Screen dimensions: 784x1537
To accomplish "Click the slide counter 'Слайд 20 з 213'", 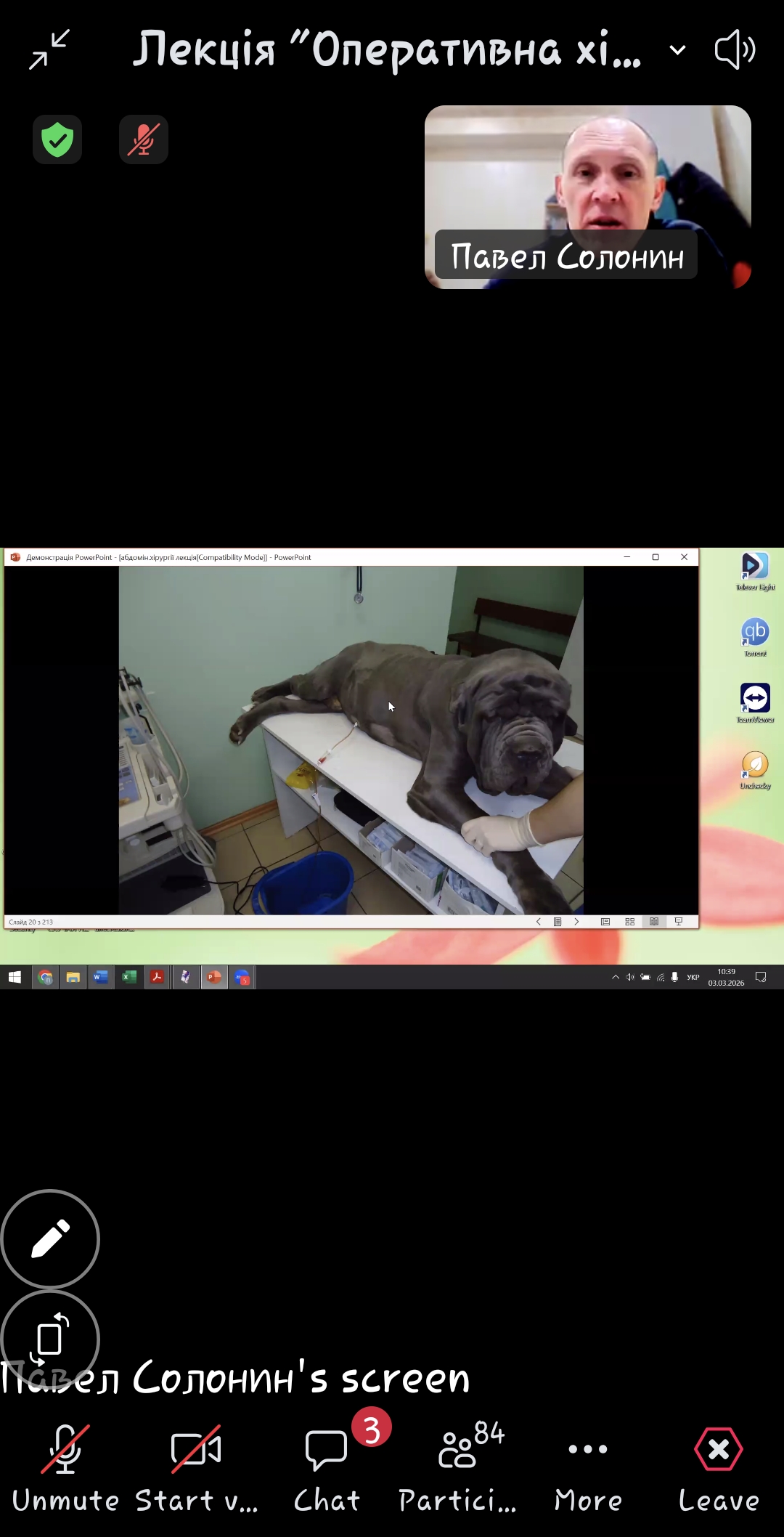I will (30, 922).
